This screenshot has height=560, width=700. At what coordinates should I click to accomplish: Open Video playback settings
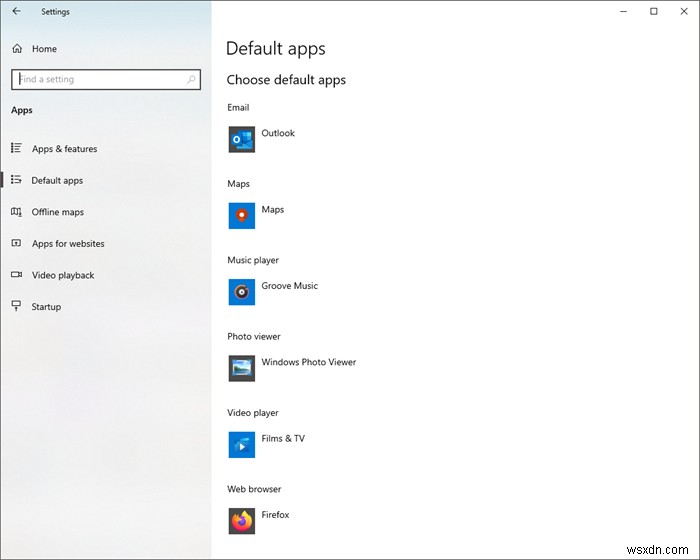63,276
